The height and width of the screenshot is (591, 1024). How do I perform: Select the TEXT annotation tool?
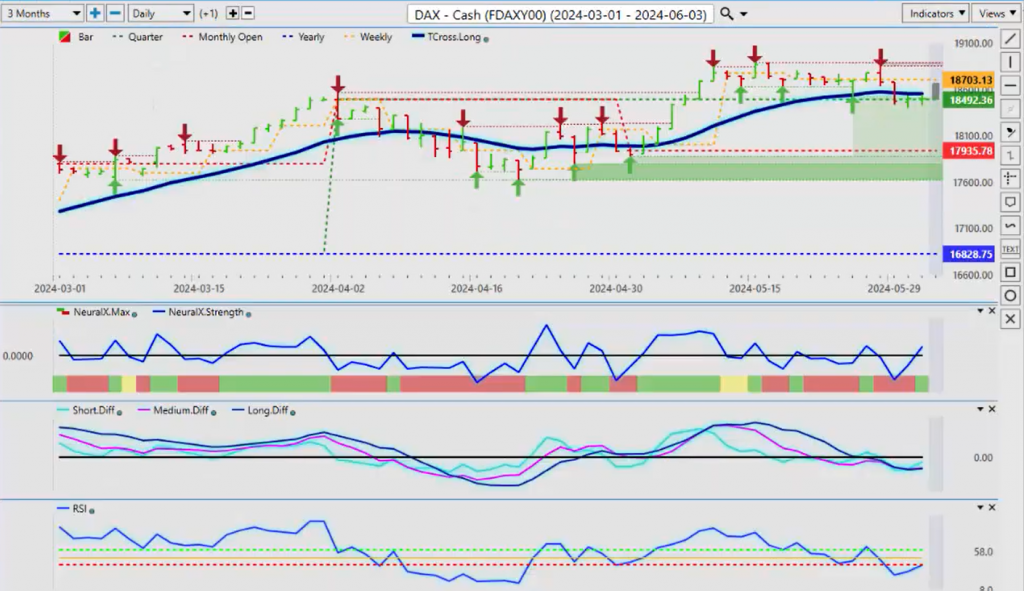(x=1009, y=248)
